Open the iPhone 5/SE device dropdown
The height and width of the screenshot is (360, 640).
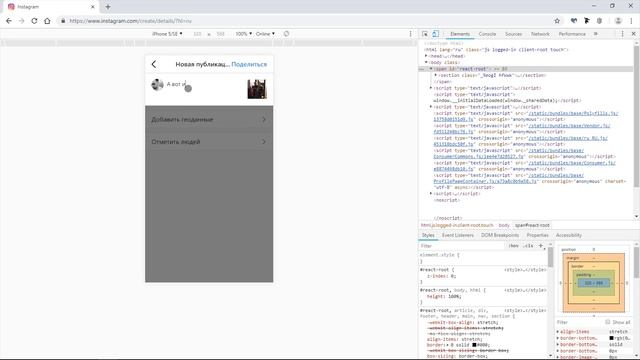(x=167, y=34)
